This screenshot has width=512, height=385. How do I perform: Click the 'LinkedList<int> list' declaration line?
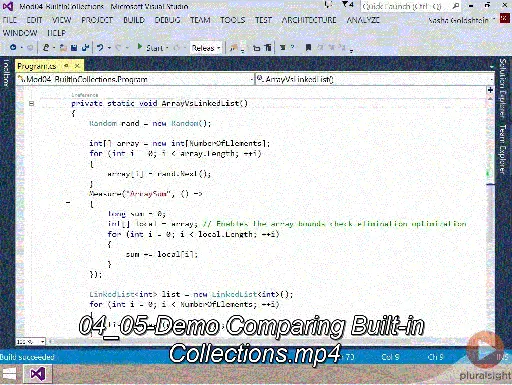pos(191,294)
